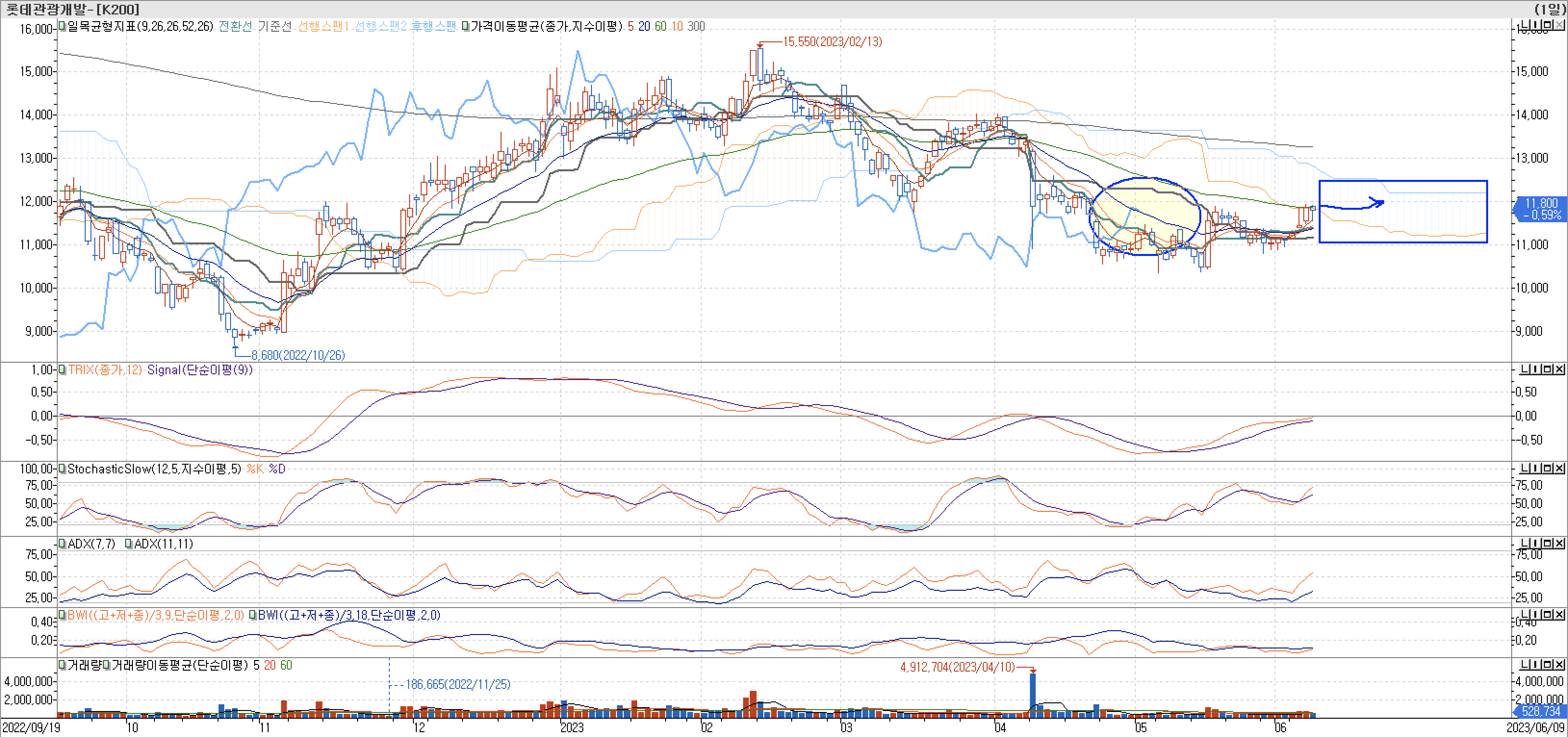The width and height of the screenshot is (1568, 737).
Task: Toggle the Ichimoku 일목균형지표 indicator square
Action: click(62, 26)
